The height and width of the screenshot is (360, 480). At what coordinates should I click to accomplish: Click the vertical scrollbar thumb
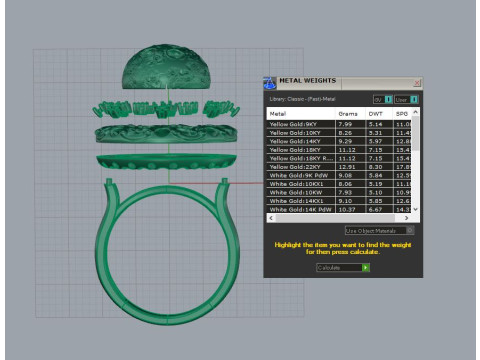pos(415,133)
